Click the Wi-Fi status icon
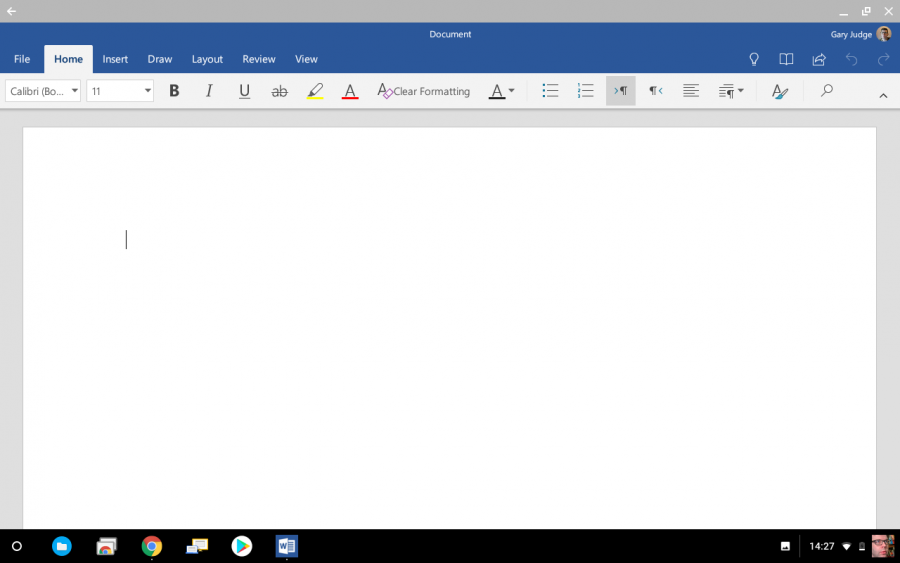Viewport: 900px width, 563px height. pyautogui.click(x=846, y=546)
